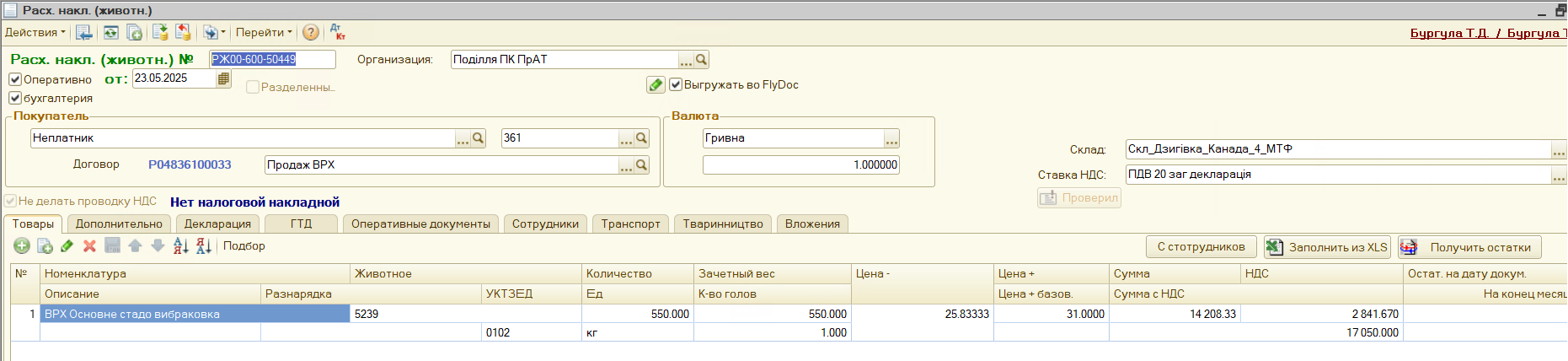Viewport: 1568px width, 361px height.
Task: Click the magnifier next to Організація field
Action: 701,59
